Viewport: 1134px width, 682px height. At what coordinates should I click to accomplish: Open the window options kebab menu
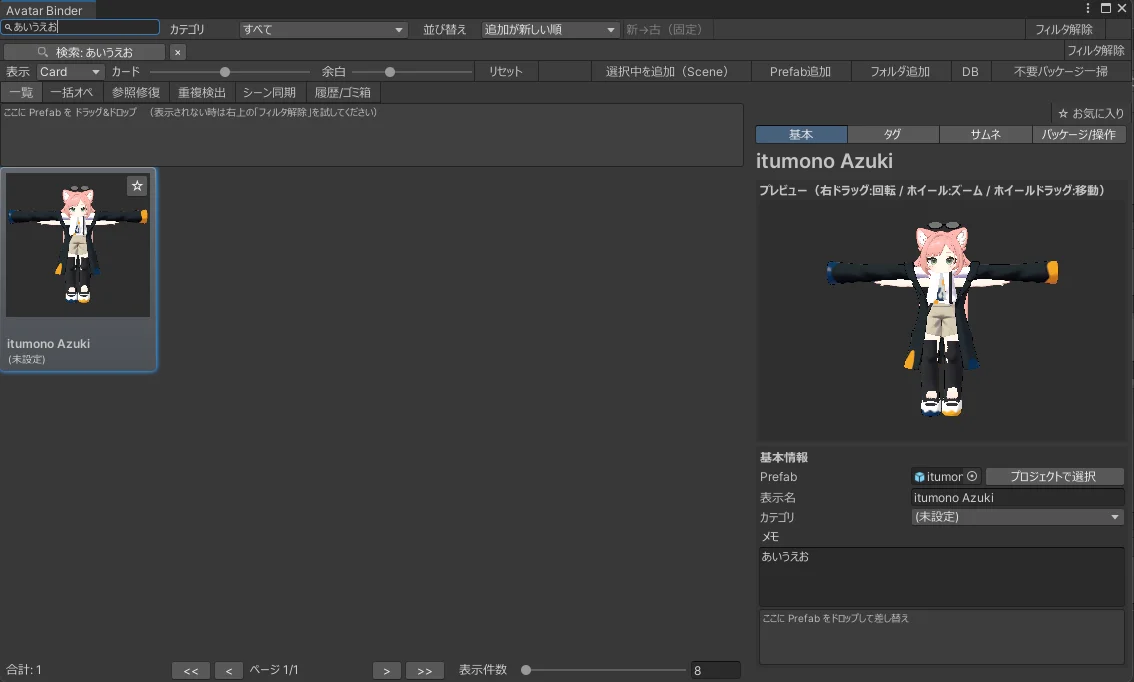pos(1089,8)
